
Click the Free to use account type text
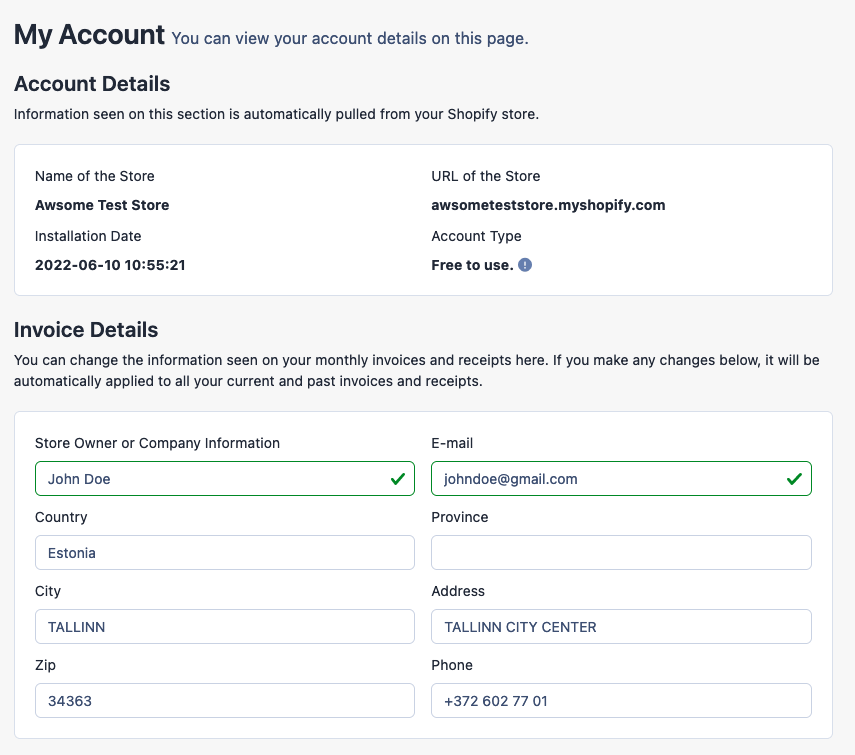coord(472,265)
